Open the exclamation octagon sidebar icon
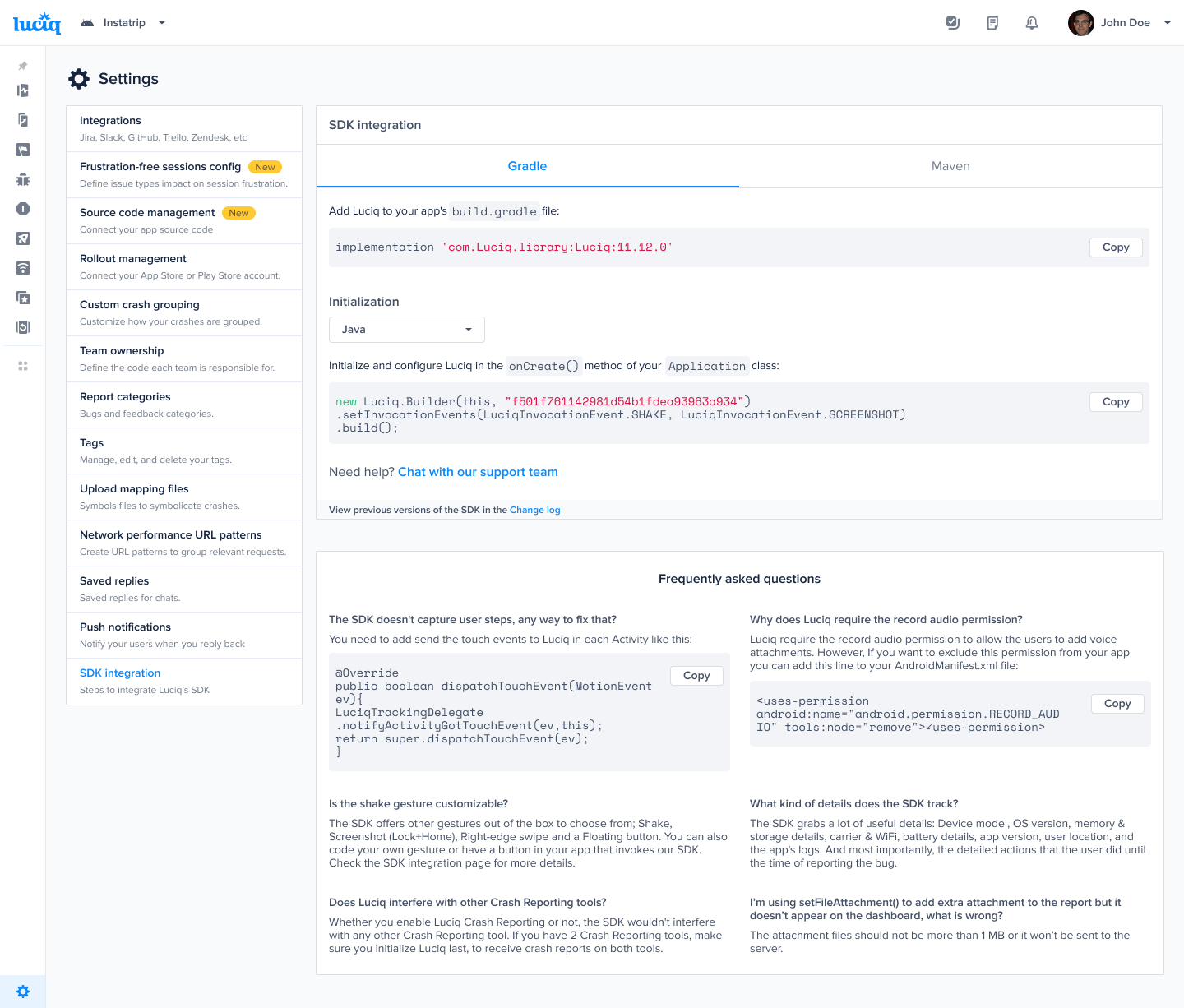The image size is (1184, 1008). tap(23, 209)
